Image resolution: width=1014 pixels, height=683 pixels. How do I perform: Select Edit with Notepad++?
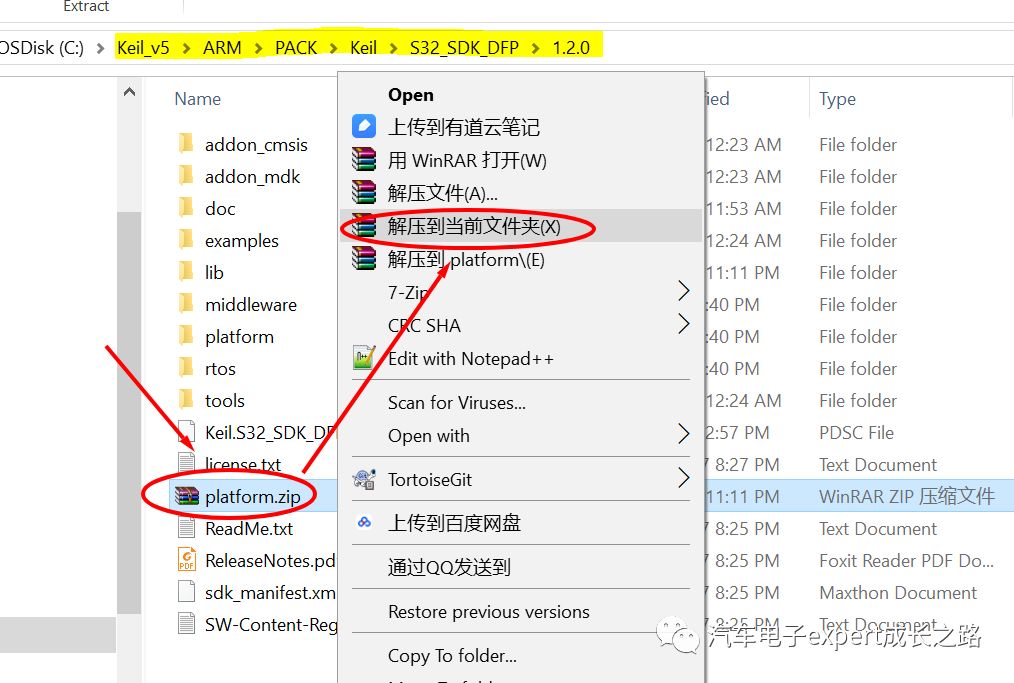tap(471, 358)
